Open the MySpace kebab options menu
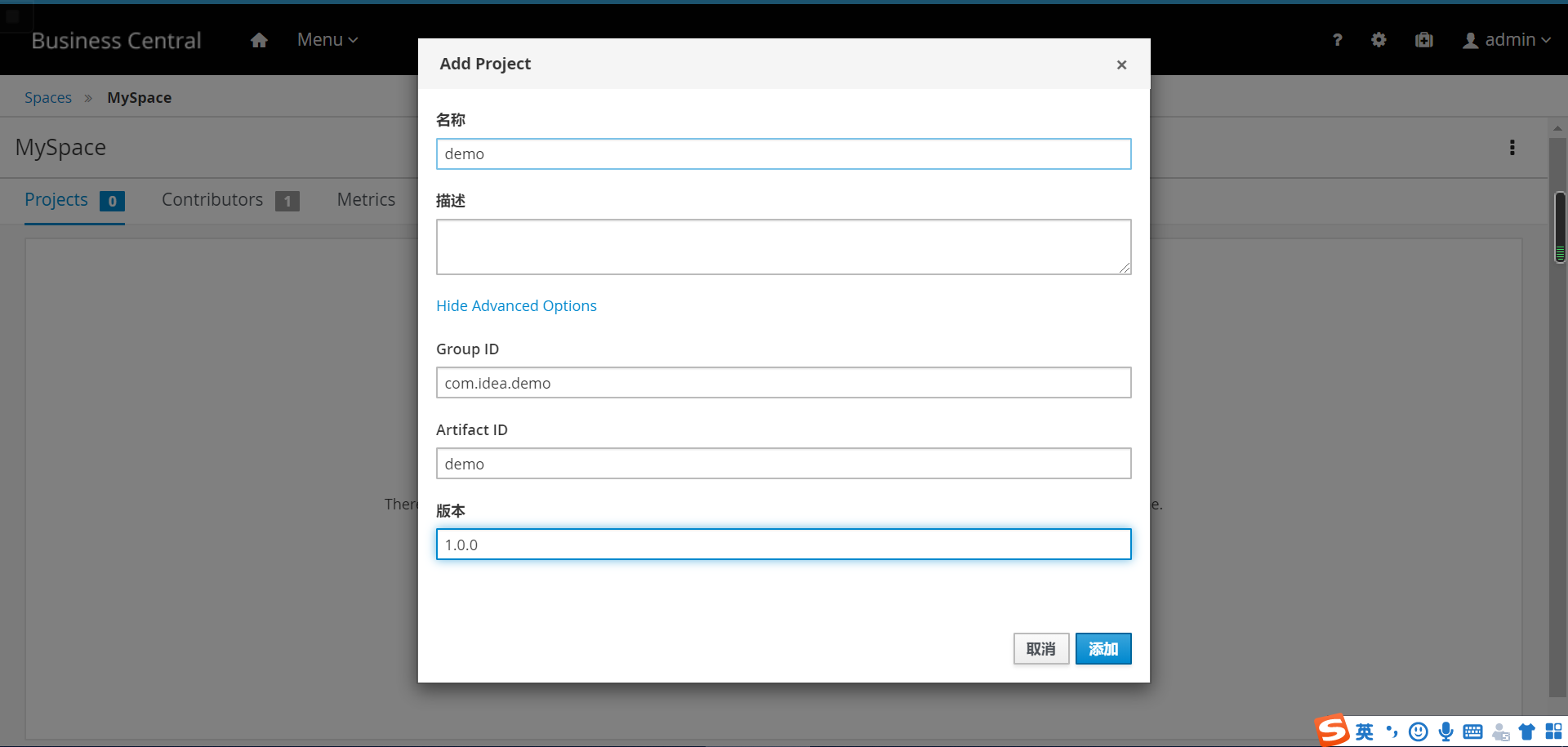Screen dimensions: 1568x747 (x=1512, y=148)
